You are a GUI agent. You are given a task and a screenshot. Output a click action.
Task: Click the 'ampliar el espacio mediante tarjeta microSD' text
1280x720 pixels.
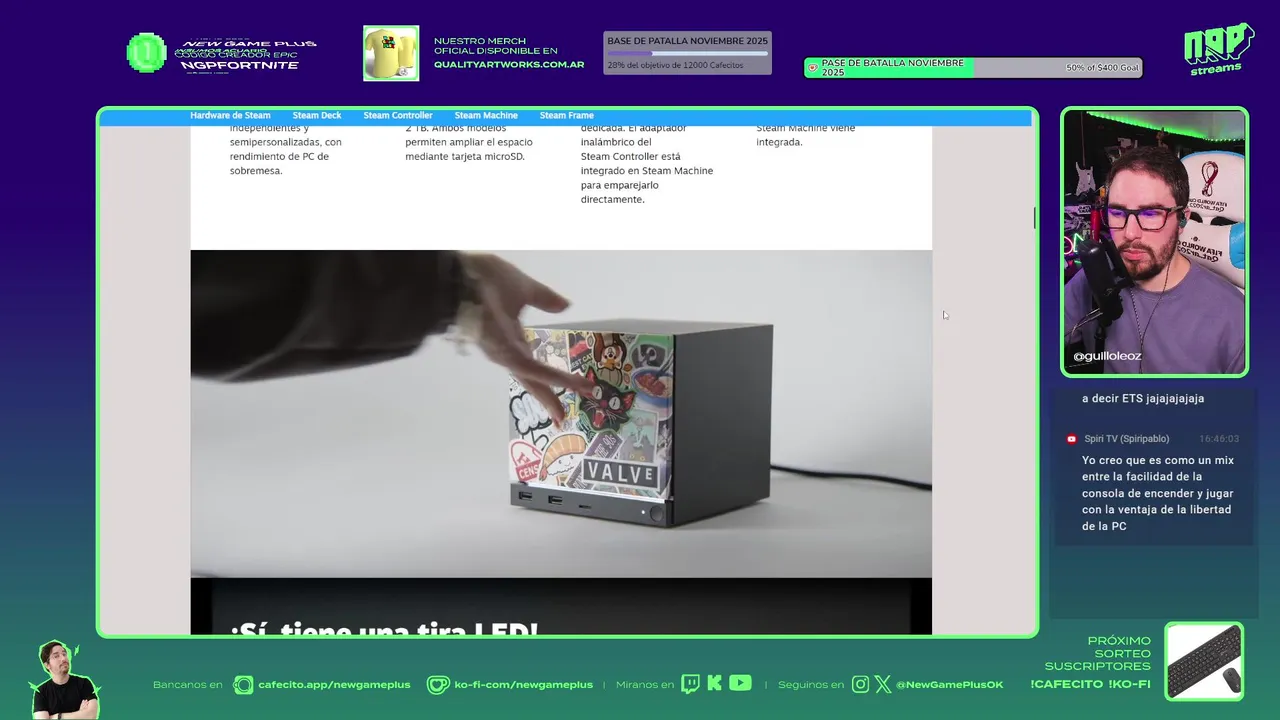pos(469,149)
